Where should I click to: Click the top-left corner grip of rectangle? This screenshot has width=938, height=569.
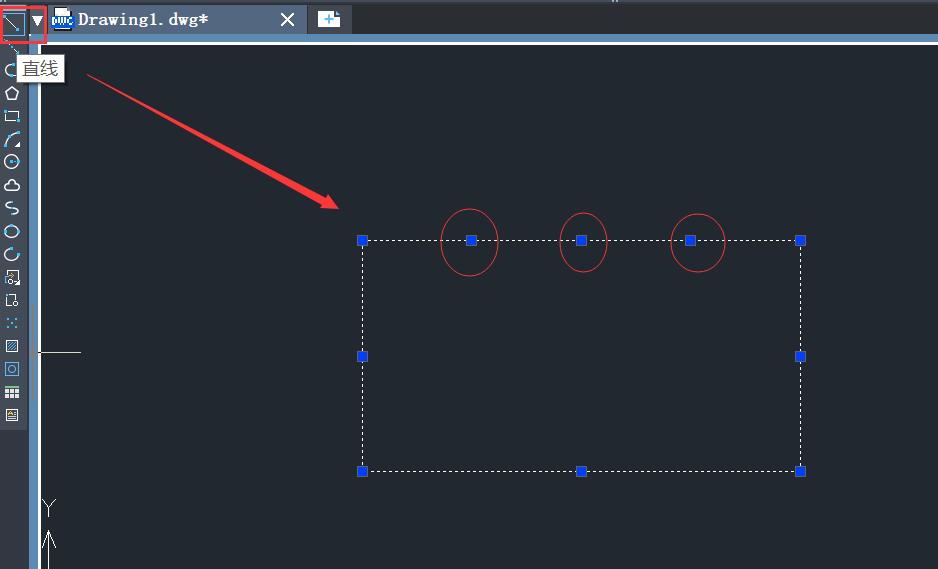pyautogui.click(x=363, y=241)
